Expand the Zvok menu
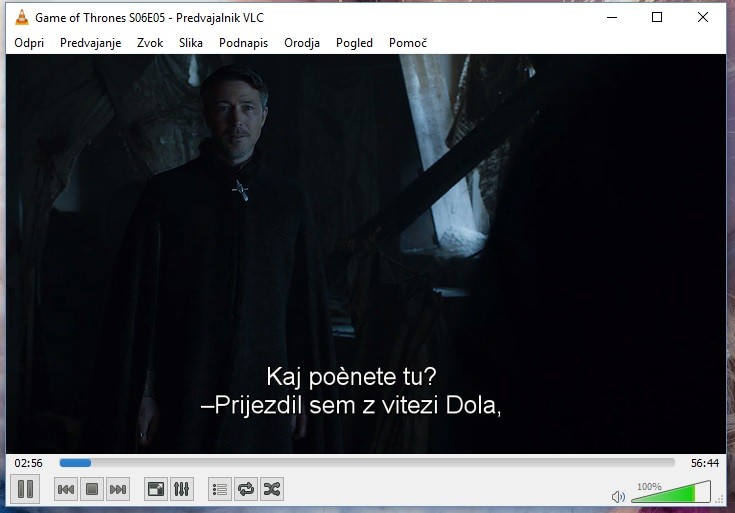735x513 pixels. [150, 43]
